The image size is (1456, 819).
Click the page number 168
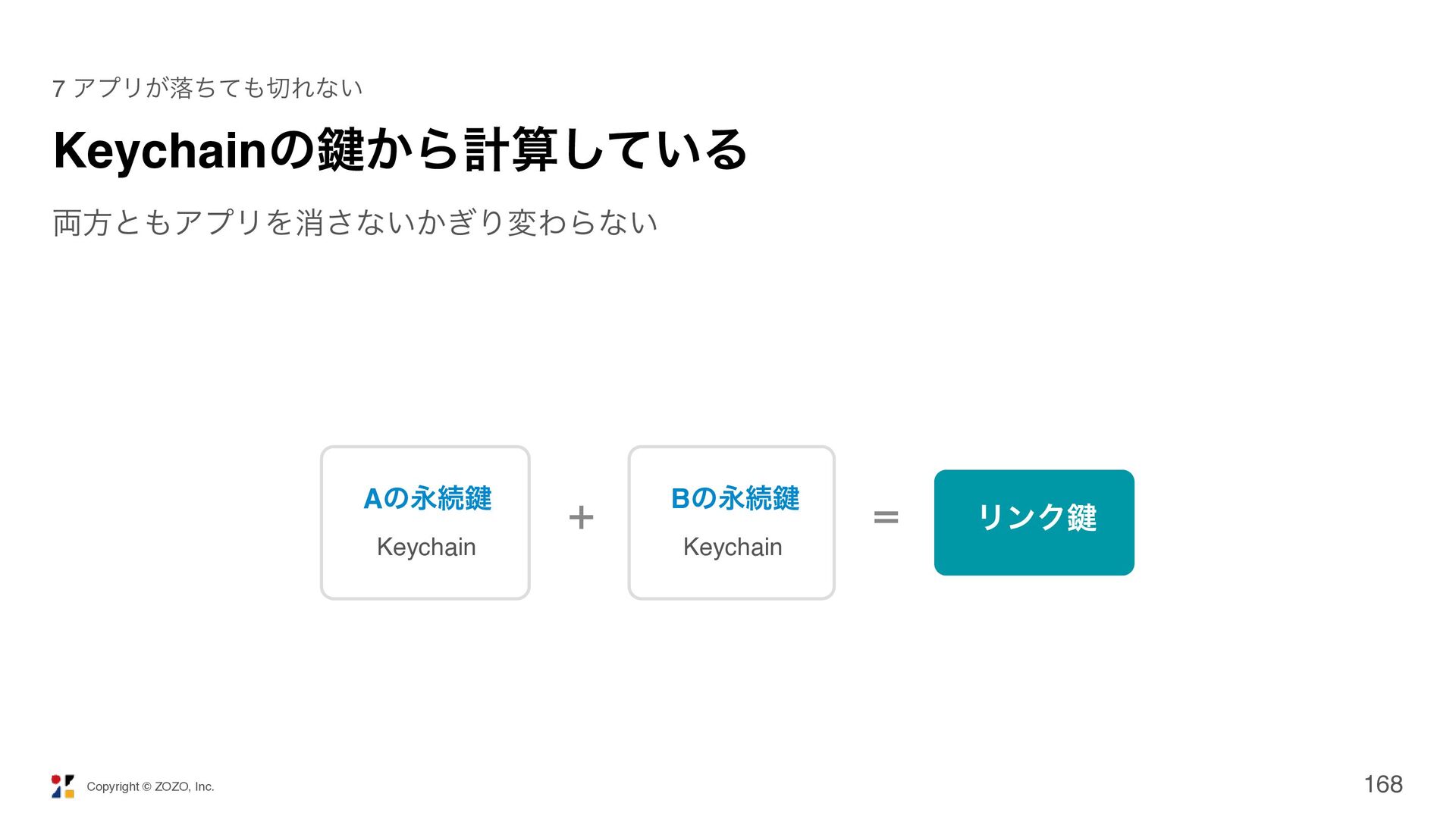(1383, 784)
